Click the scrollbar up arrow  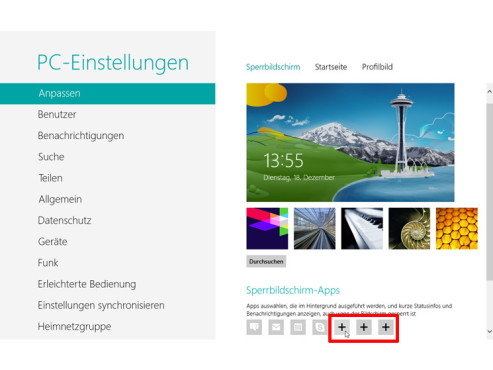489,91
